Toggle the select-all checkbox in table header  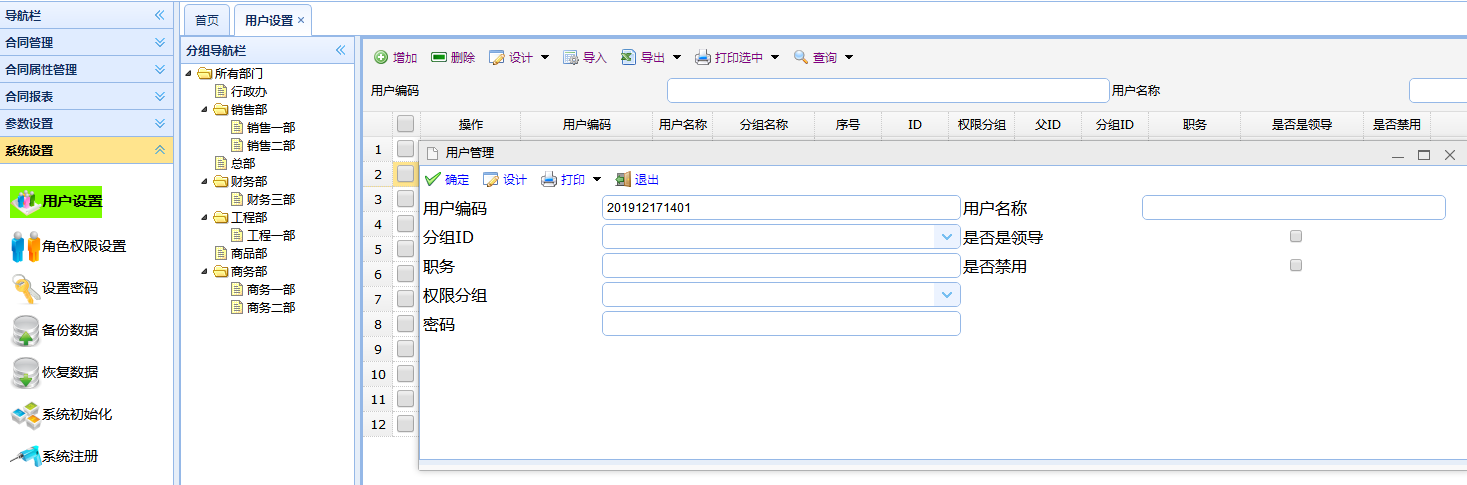(405, 125)
